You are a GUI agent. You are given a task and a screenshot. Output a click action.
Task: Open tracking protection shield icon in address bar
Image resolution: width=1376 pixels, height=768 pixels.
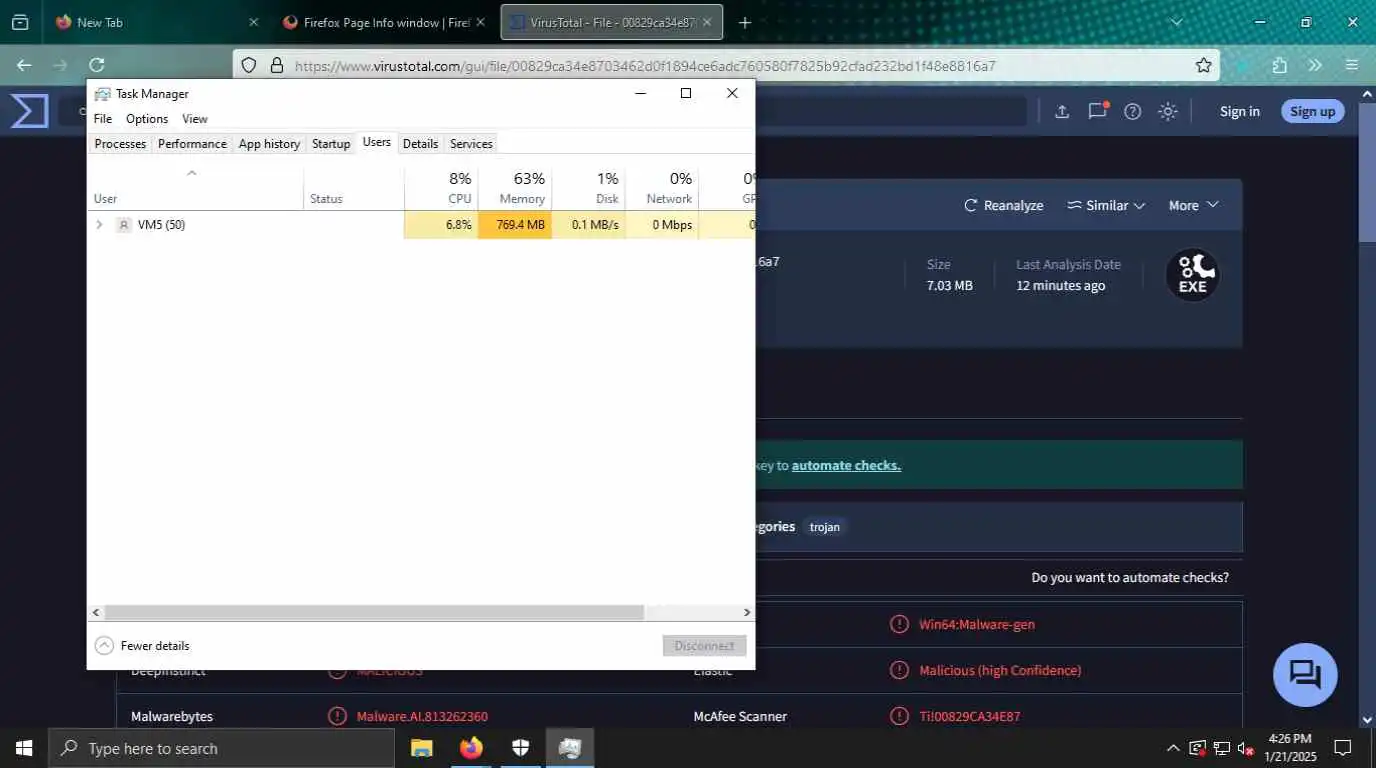250,66
